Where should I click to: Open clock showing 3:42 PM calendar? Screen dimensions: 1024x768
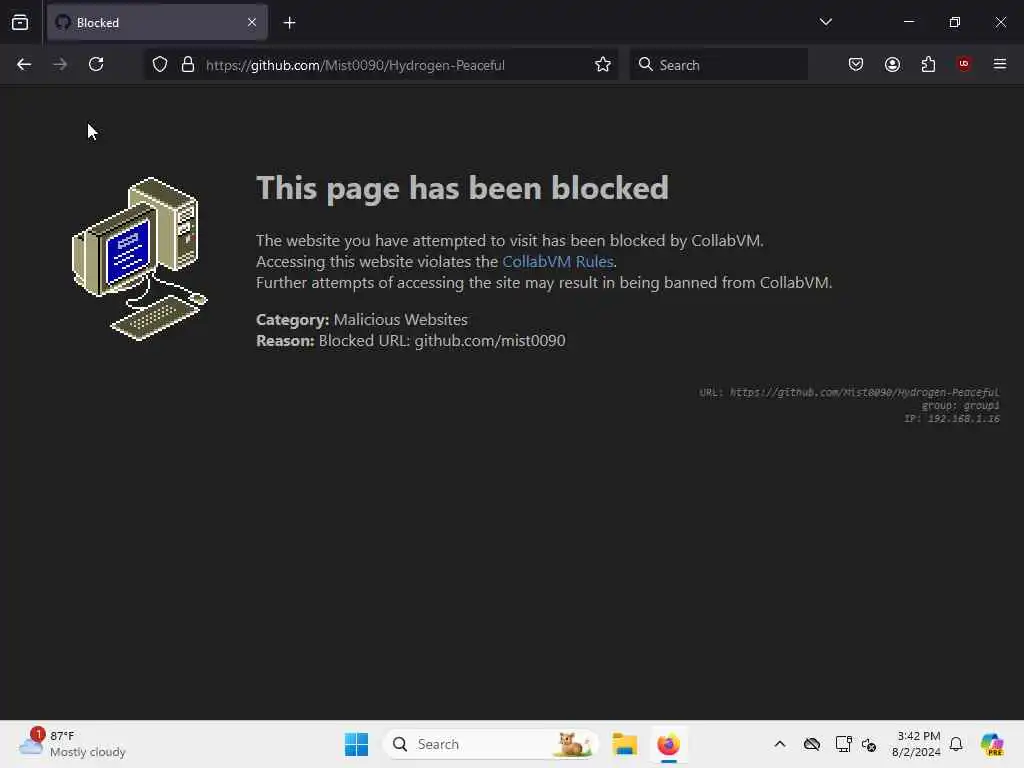coord(916,744)
